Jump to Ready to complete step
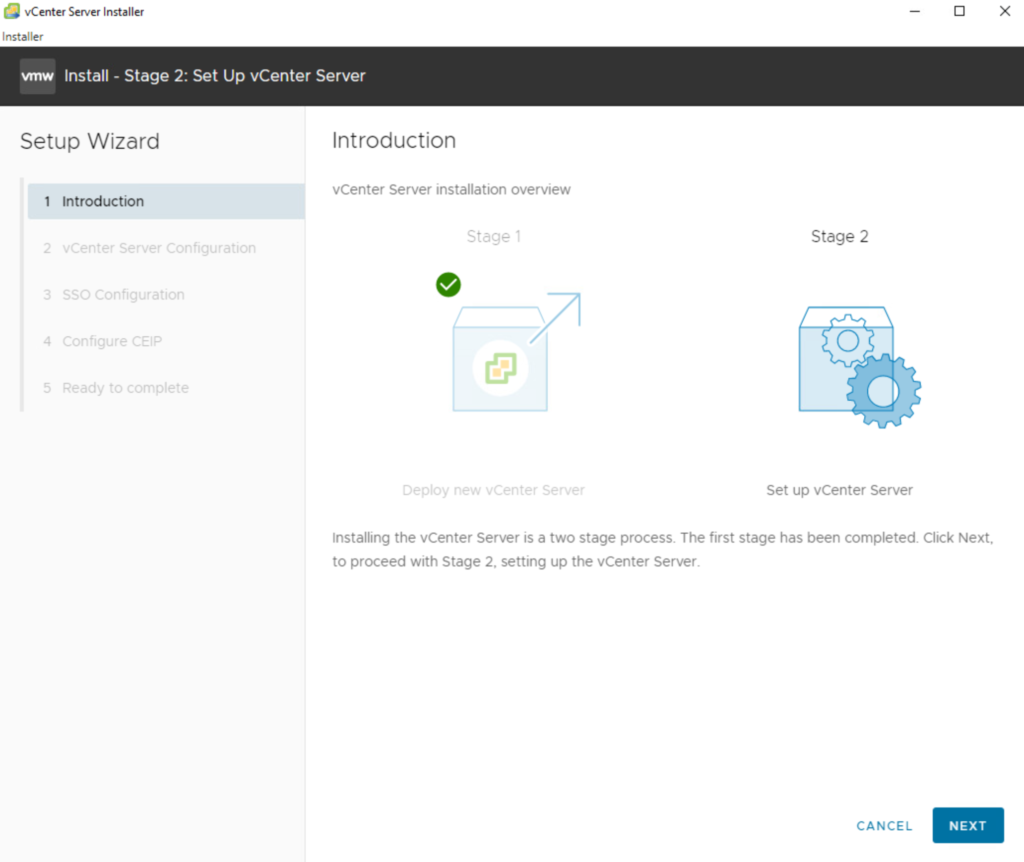1024x862 pixels. (125, 388)
